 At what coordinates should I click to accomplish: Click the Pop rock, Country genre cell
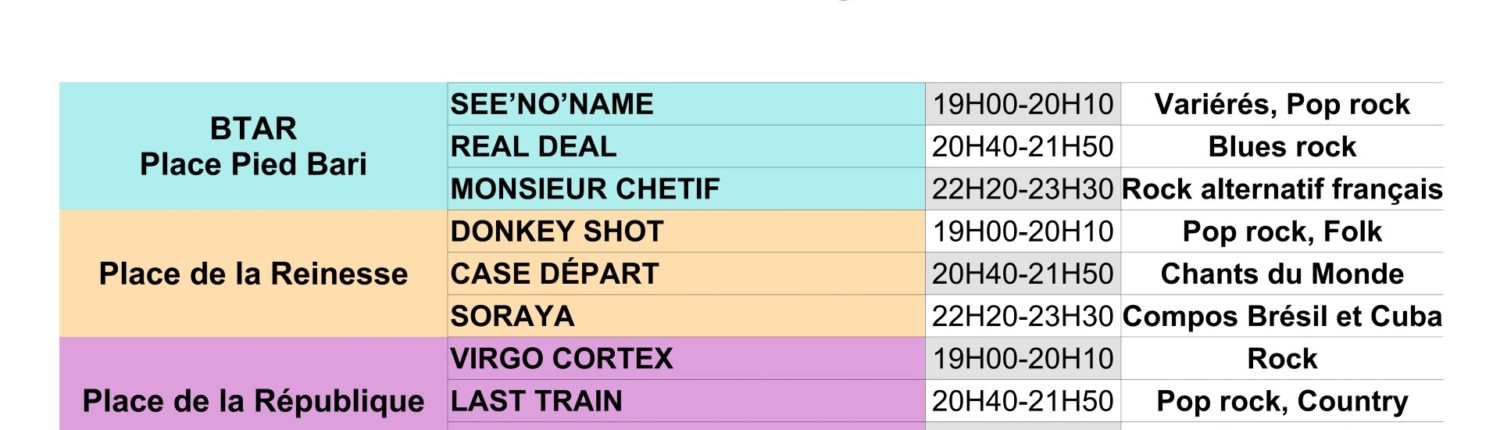1282,402
